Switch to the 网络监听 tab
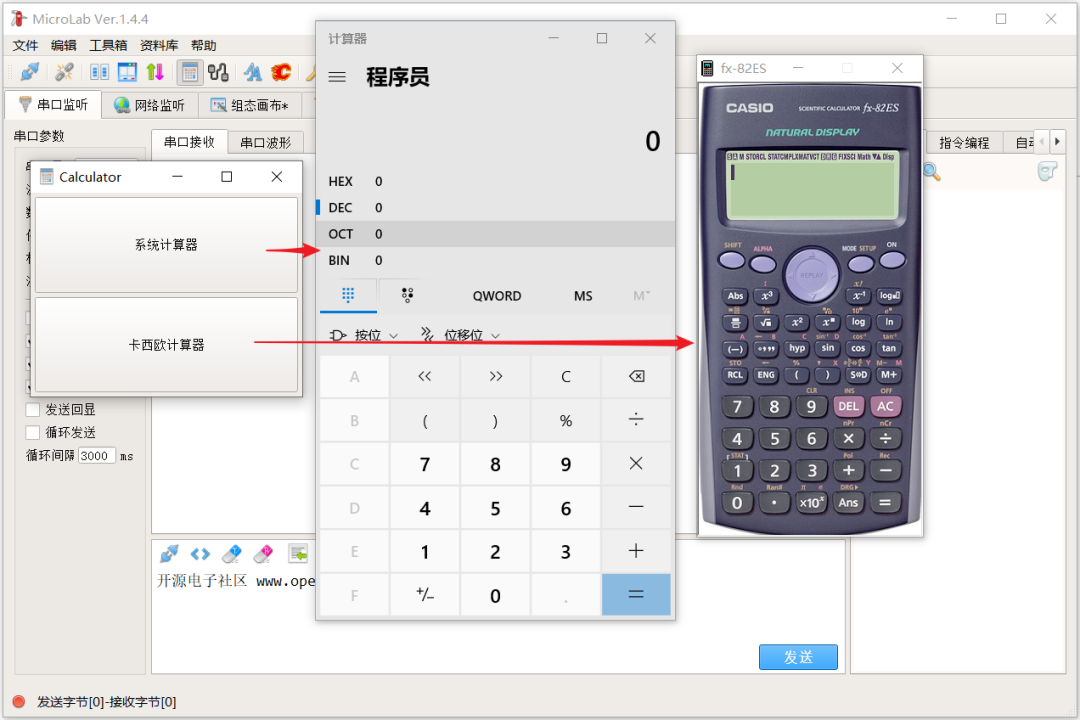 [149, 104]
